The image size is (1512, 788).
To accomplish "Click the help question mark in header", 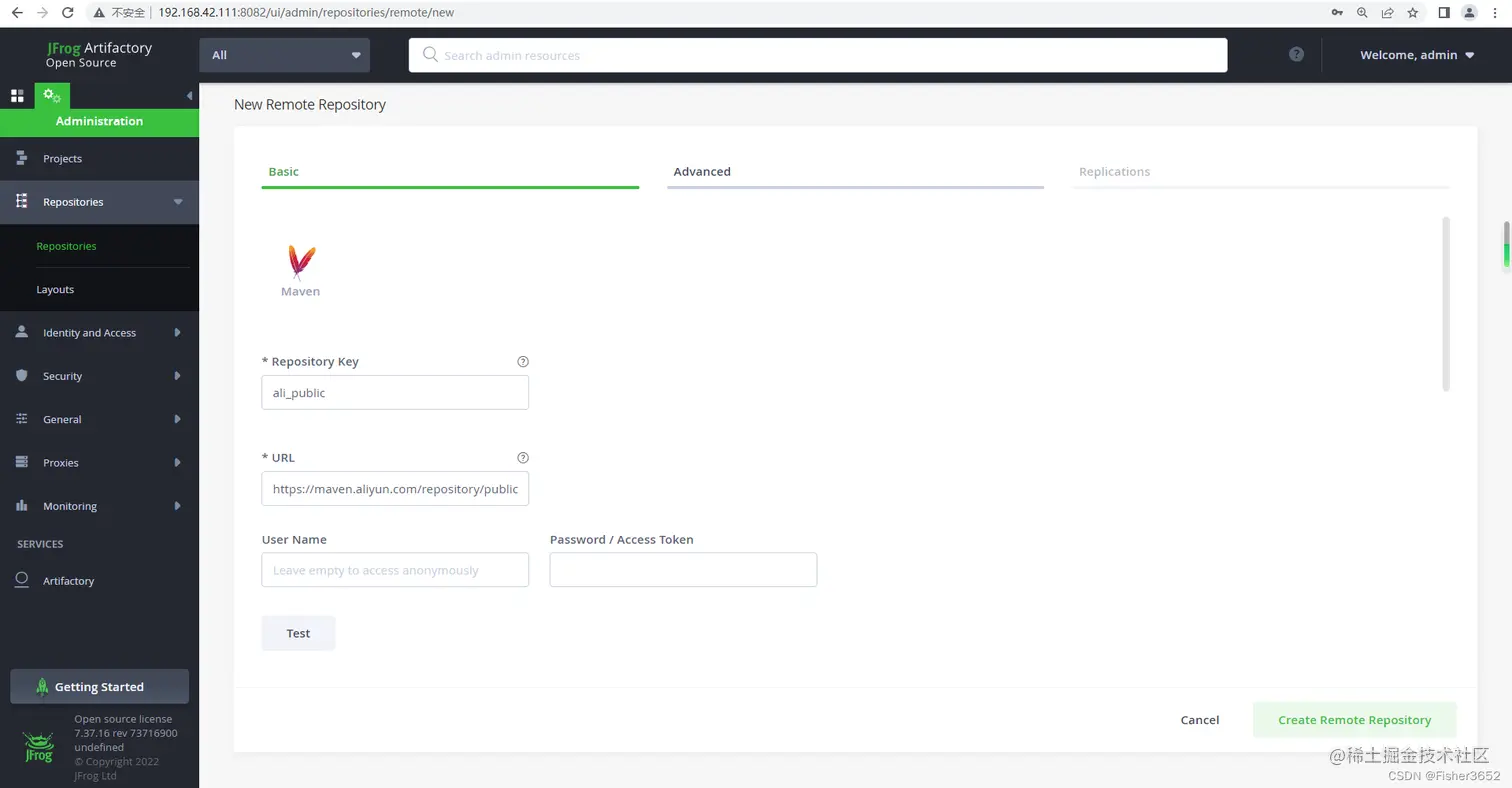I will [x=1296, y=54].
